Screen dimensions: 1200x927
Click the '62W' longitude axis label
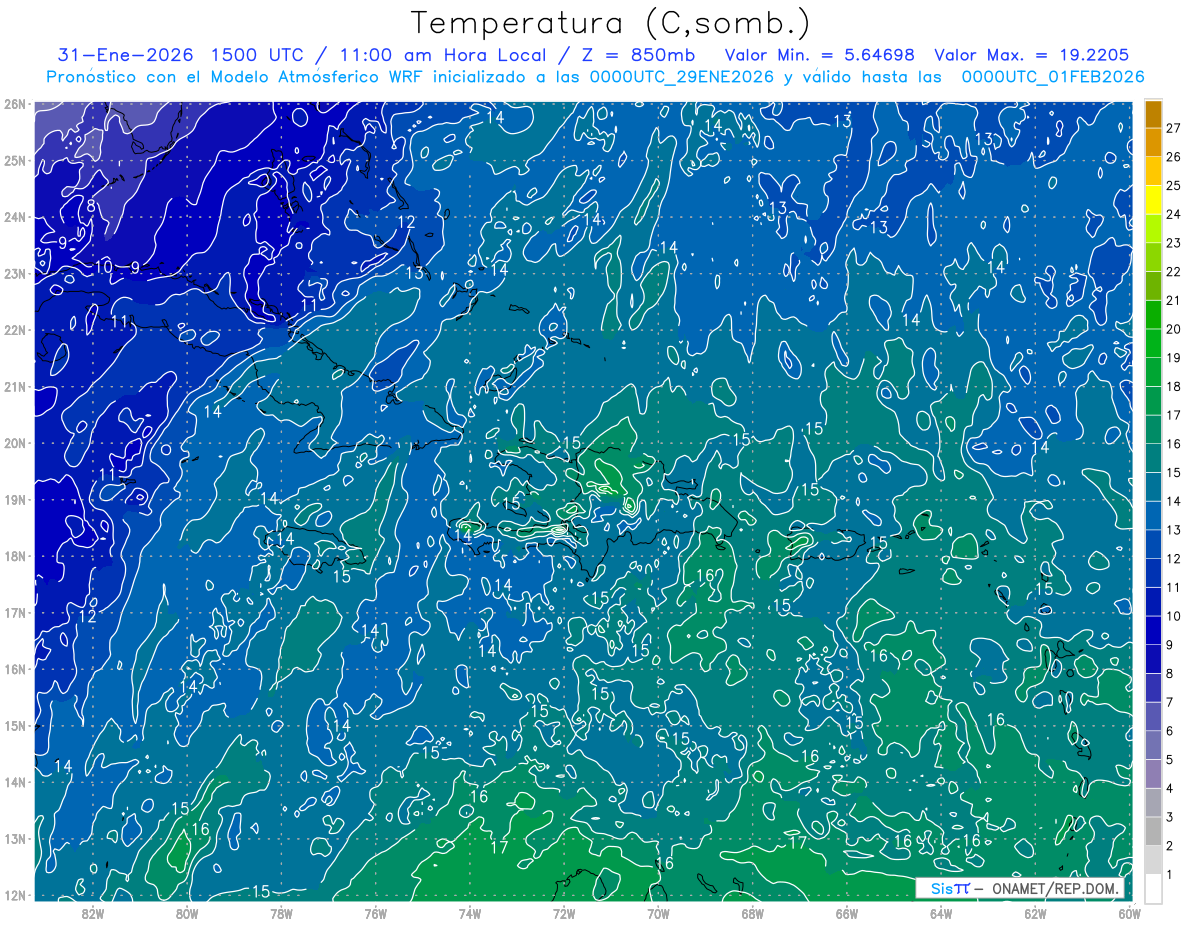click(1035, 913)
